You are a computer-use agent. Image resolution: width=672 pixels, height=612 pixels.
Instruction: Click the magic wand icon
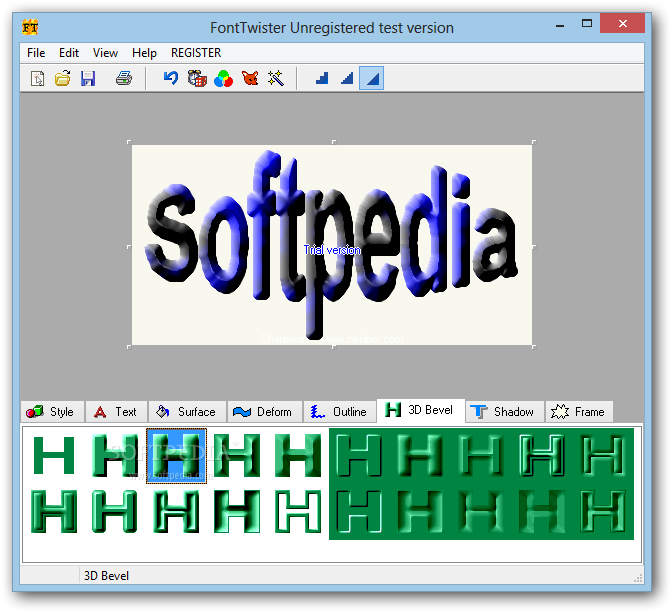[276, 78]
